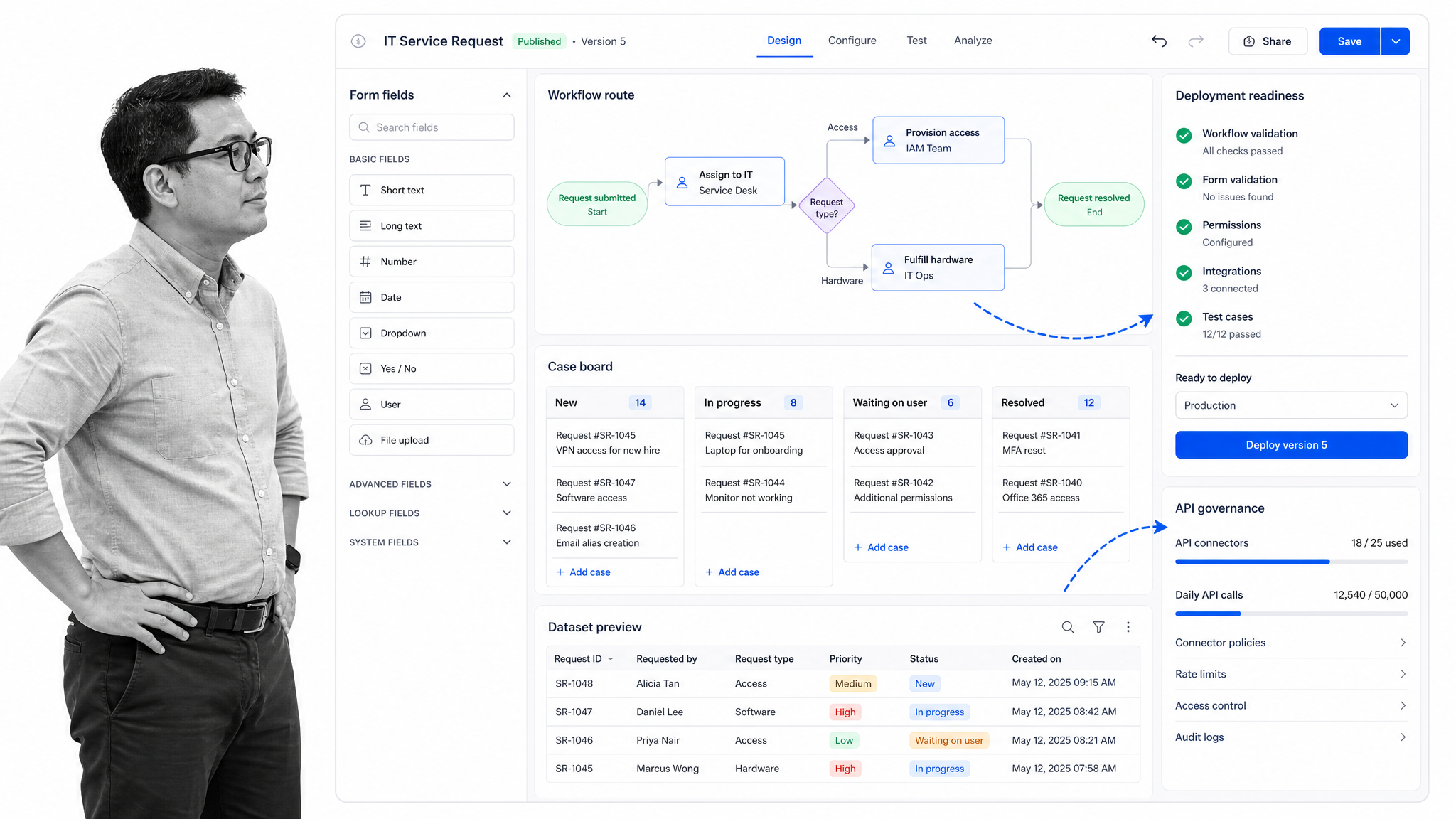The image size is (1456, 819).
Task: Click the redo arrow icon
Action: (1196, 41)
